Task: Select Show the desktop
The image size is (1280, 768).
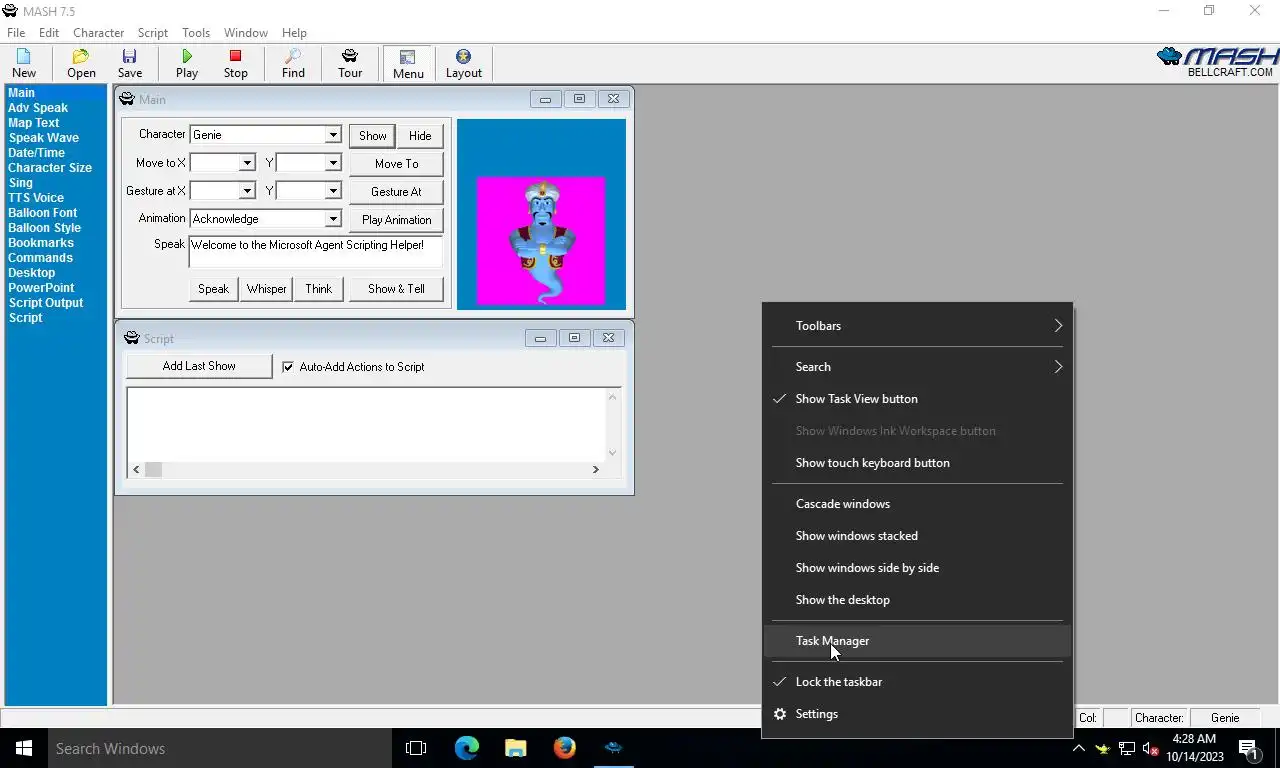Action: pos(917,600)
